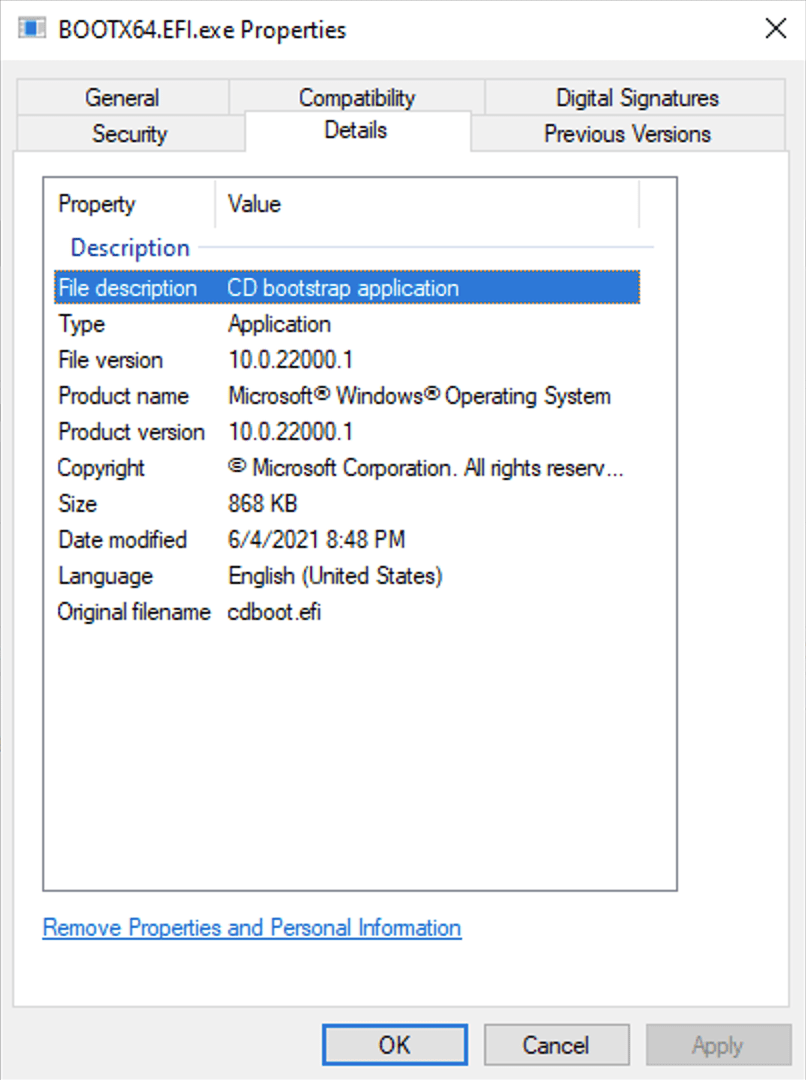The width and height of the screenshot is (806, 1080).
Task: Switch to the General tab
Action: point(121,98)
